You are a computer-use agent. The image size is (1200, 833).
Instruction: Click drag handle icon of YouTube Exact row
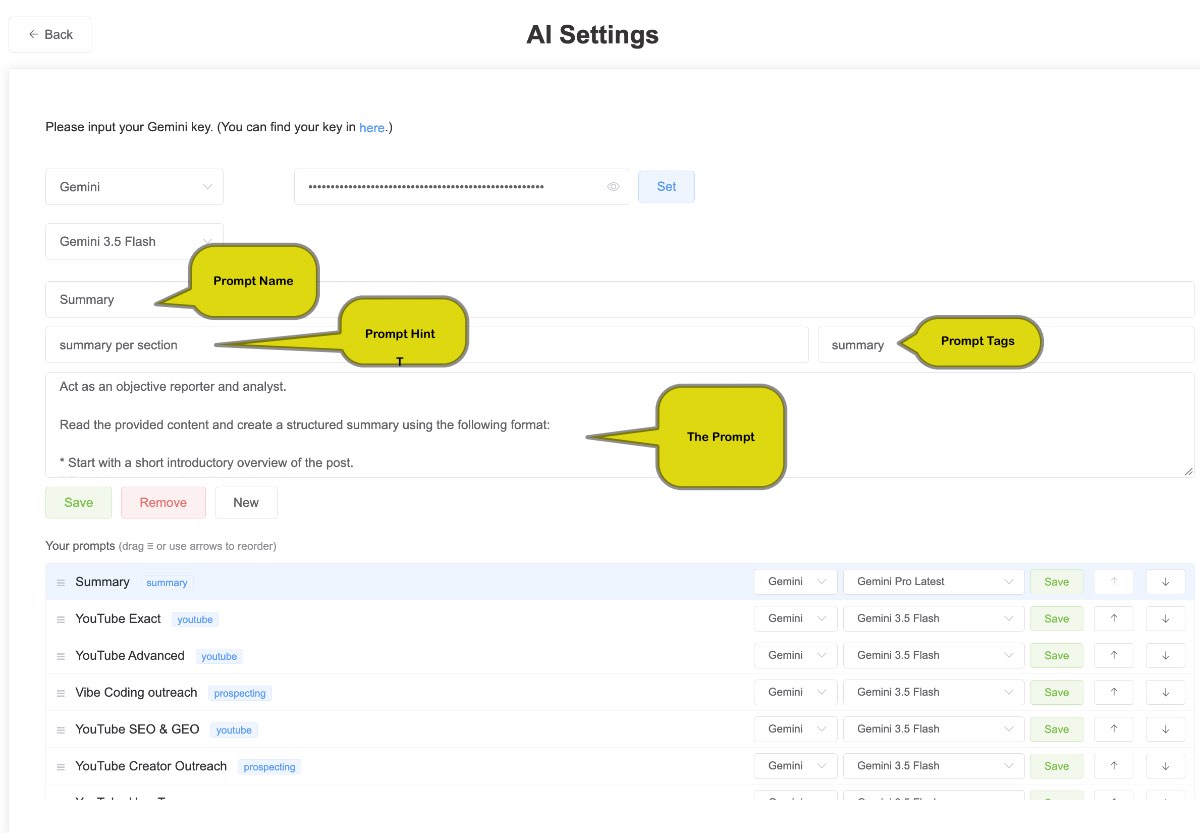pos(61,620)
